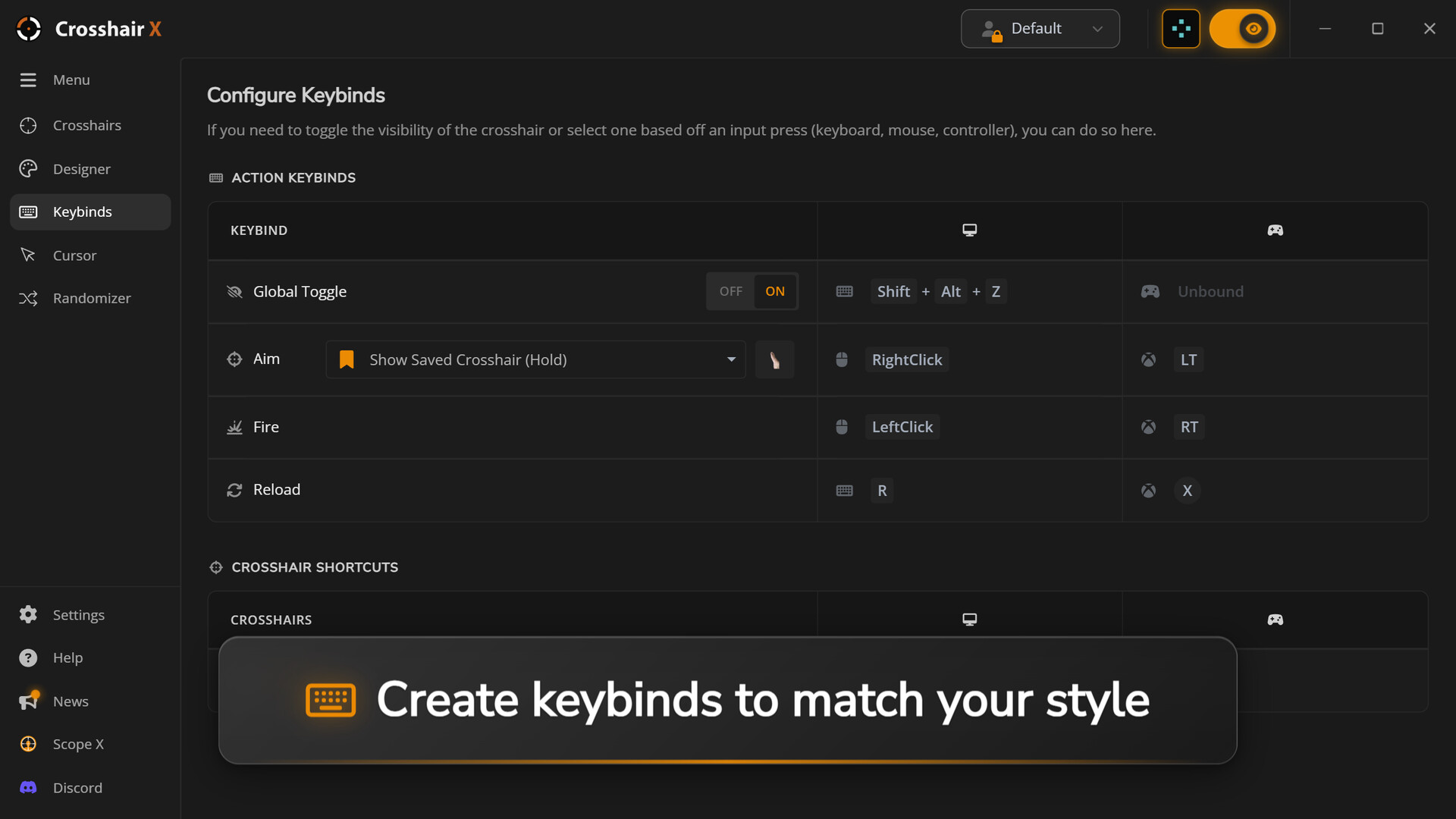Click the hand icon next to Aim dropdown
Screen dimensions: 1456x819
click(774, 359)
